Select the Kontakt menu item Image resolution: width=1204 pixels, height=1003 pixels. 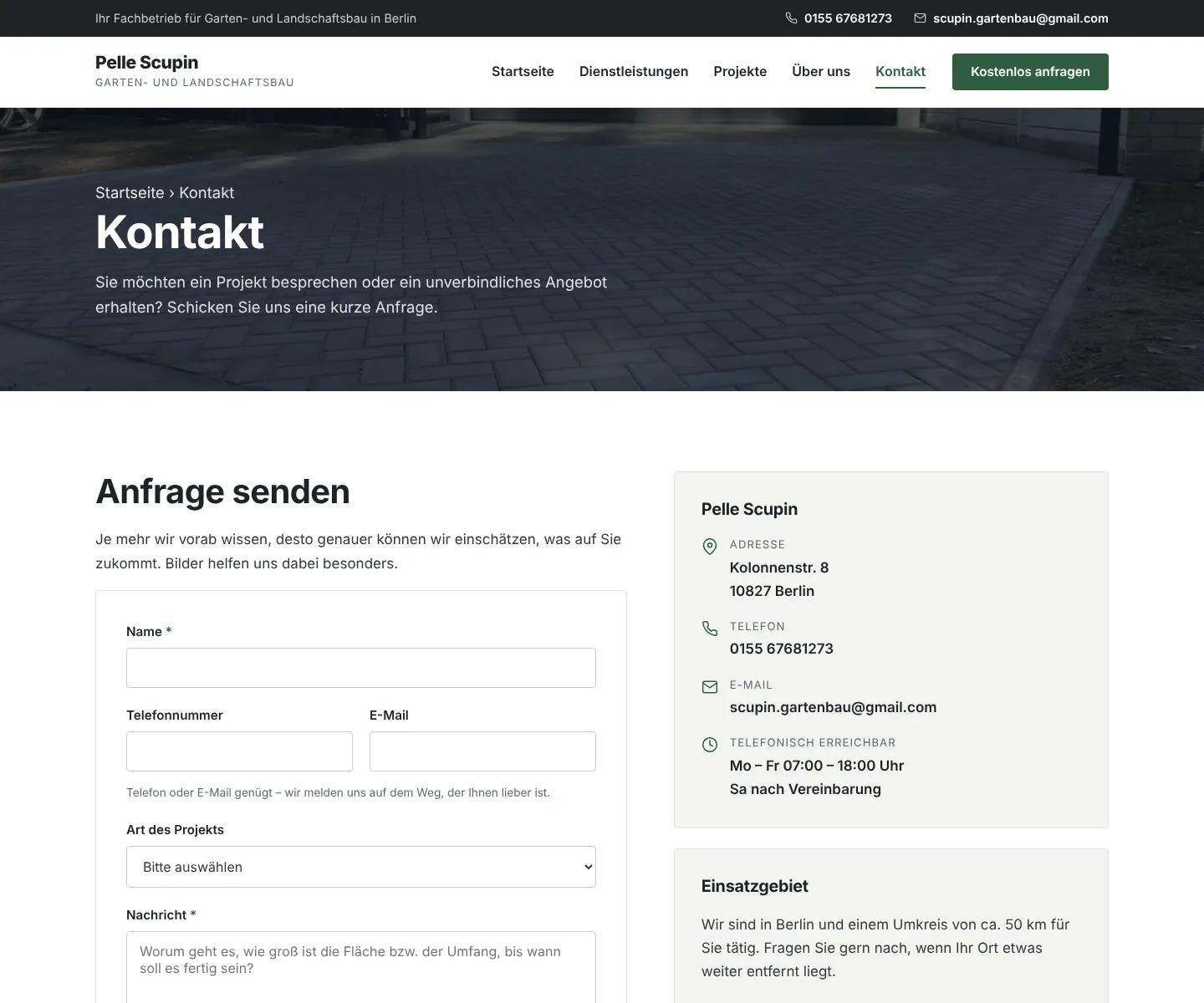point(900,72)
